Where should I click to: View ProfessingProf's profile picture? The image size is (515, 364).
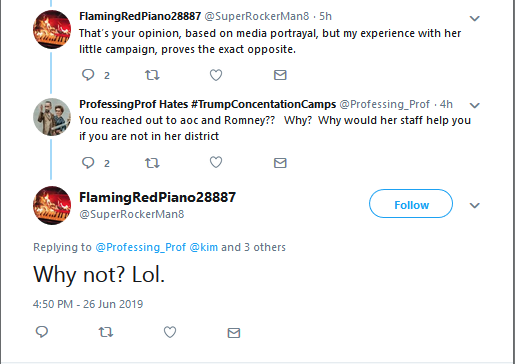click(x=52, y=117)
